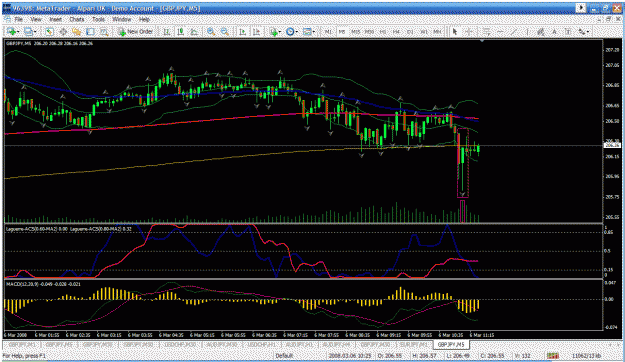Expand the Indicators dropdown arrow
Viewport: 625px width, 362px height.
280,31
